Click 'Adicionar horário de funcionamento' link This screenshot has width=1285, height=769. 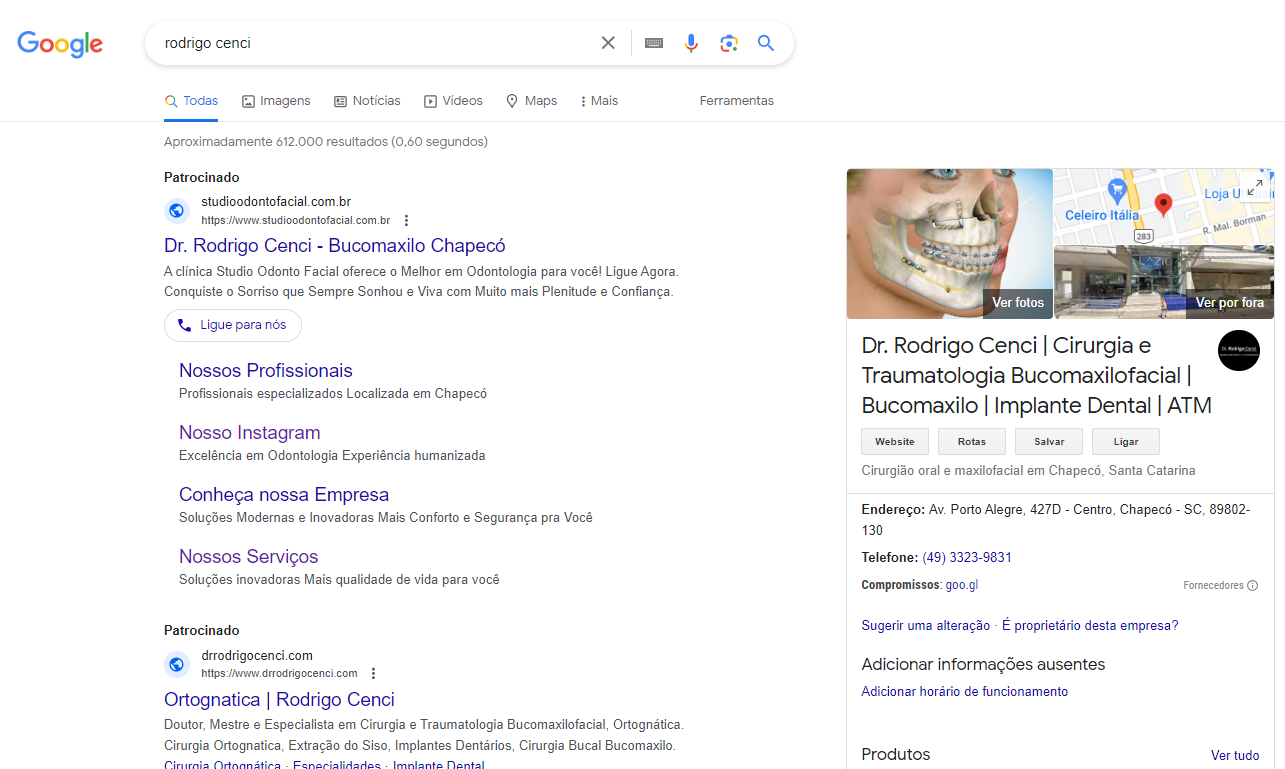(965, 692)
